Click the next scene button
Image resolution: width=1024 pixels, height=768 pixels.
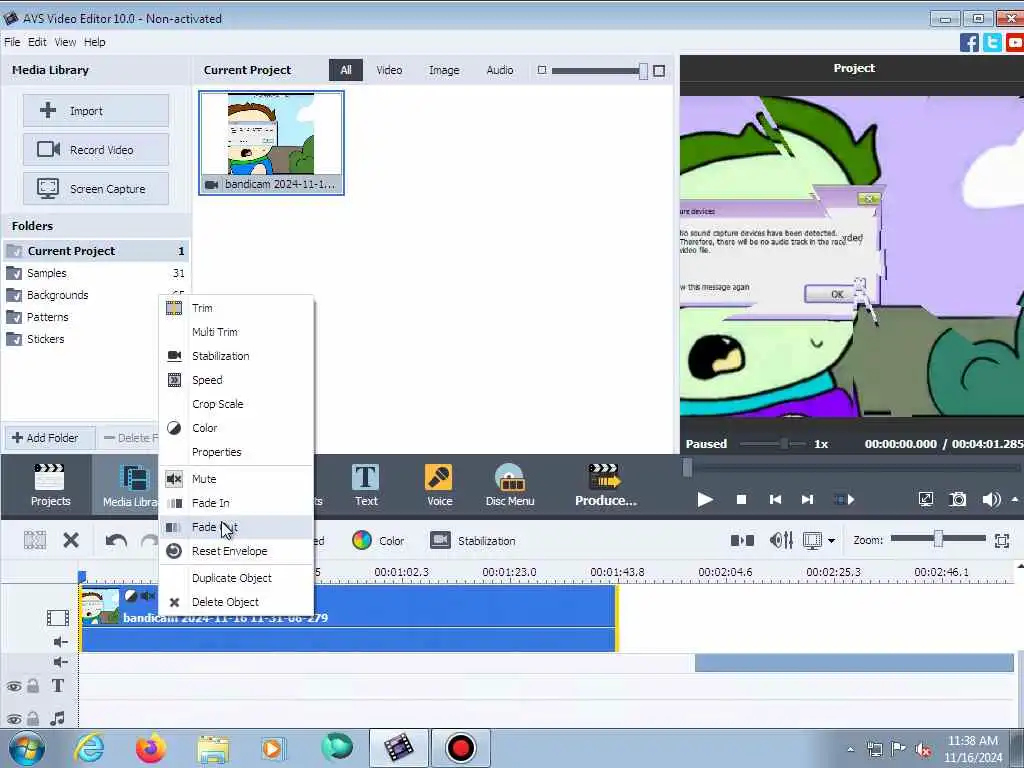[x=844, y=500]
